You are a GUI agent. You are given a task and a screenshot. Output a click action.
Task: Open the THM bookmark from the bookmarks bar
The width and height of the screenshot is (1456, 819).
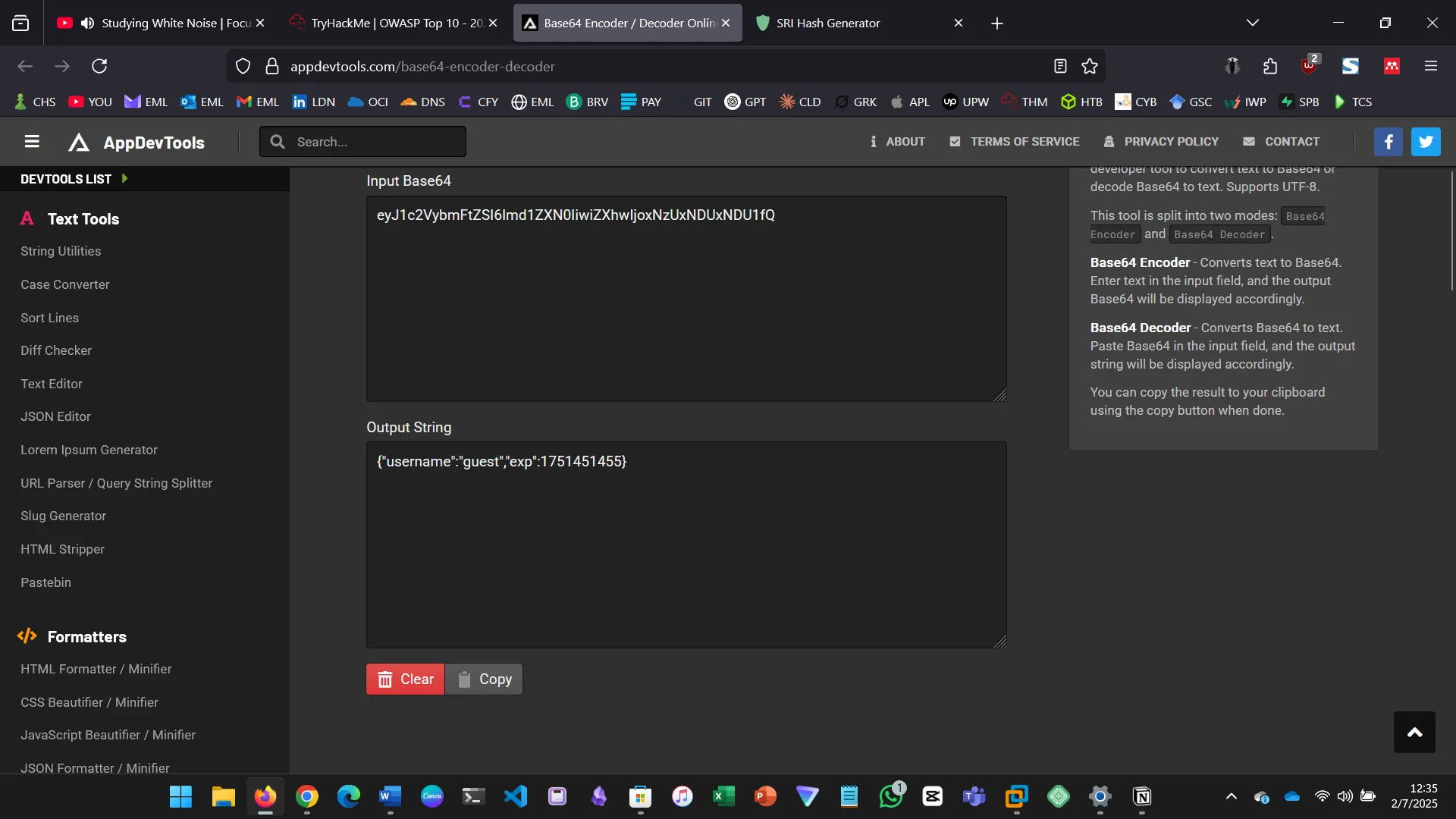point(1024,101)
